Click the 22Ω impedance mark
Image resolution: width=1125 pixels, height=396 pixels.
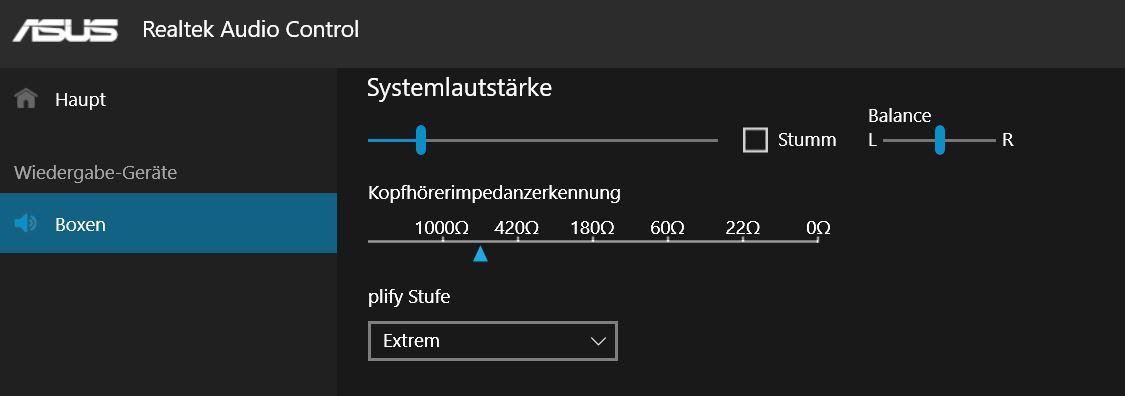pyautogui.click(x=743, y=228)
